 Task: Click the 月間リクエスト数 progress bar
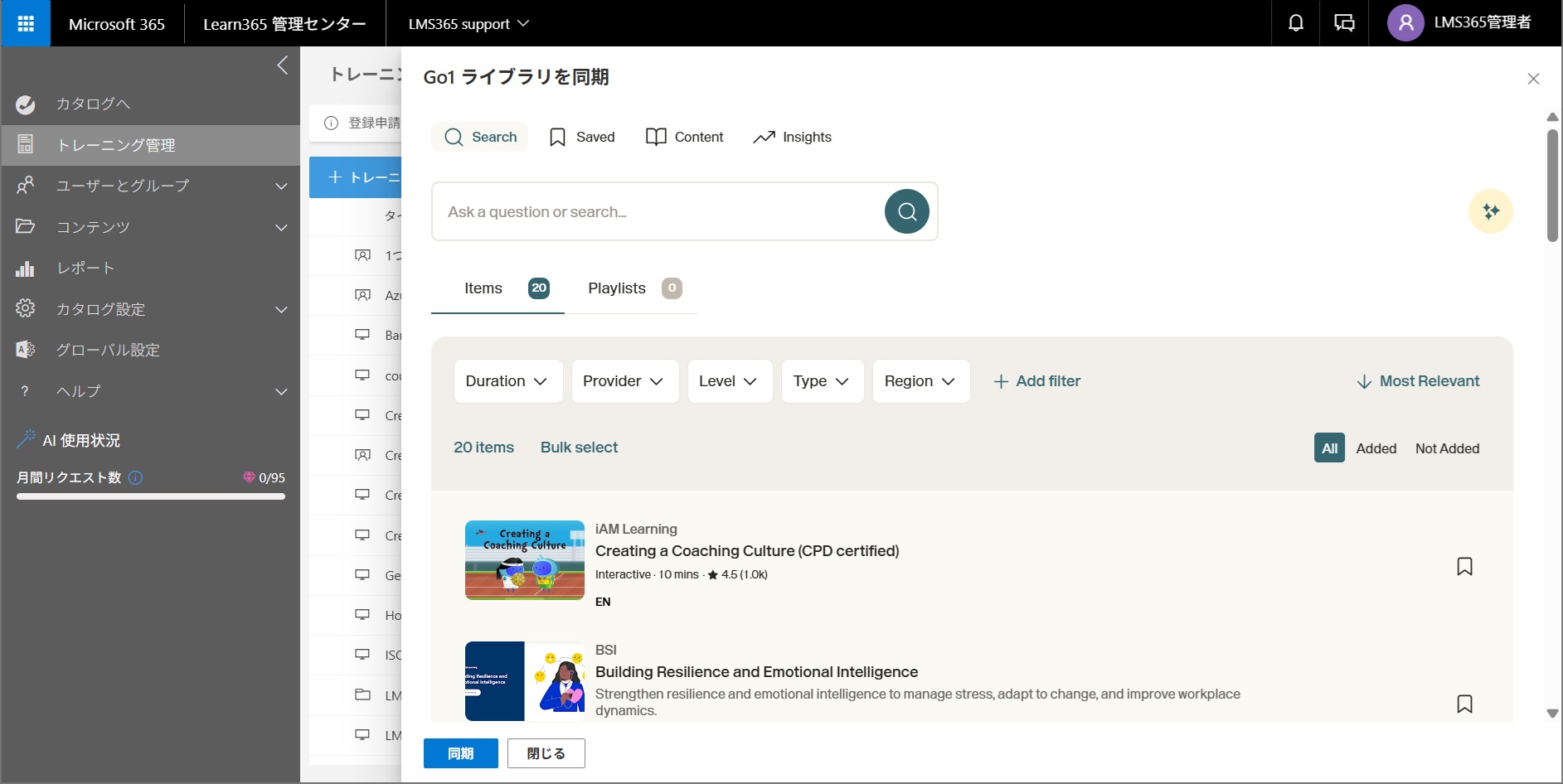click(x=151, y=496)
